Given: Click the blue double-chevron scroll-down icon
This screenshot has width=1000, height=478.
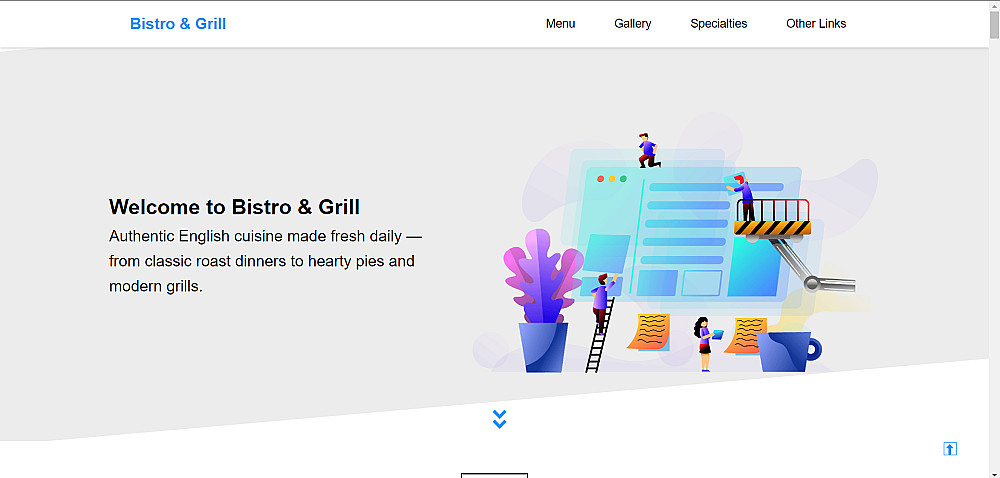Looking at the screenshot, I should pos(499,419).
